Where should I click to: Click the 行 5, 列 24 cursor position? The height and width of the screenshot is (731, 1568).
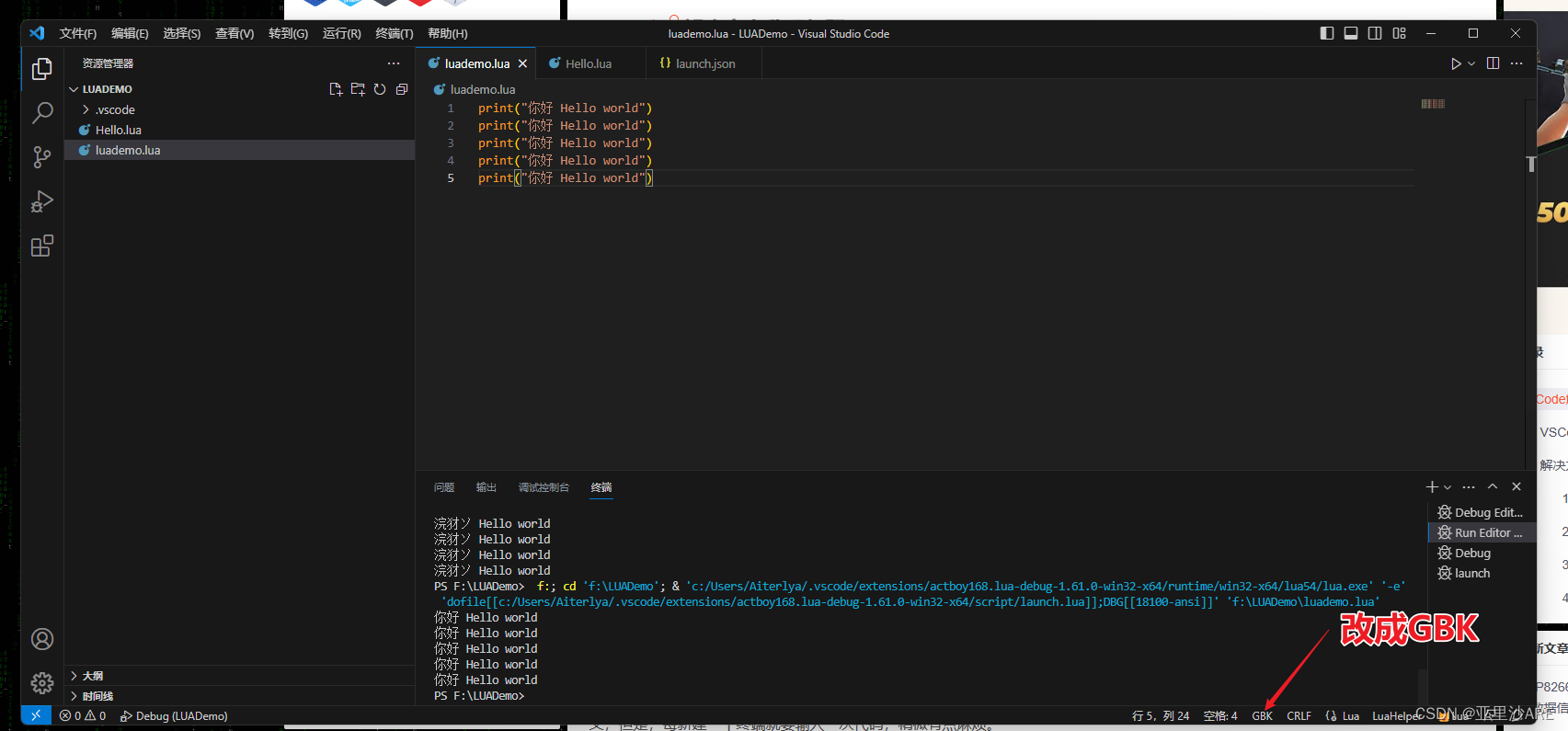[1161, 715]
